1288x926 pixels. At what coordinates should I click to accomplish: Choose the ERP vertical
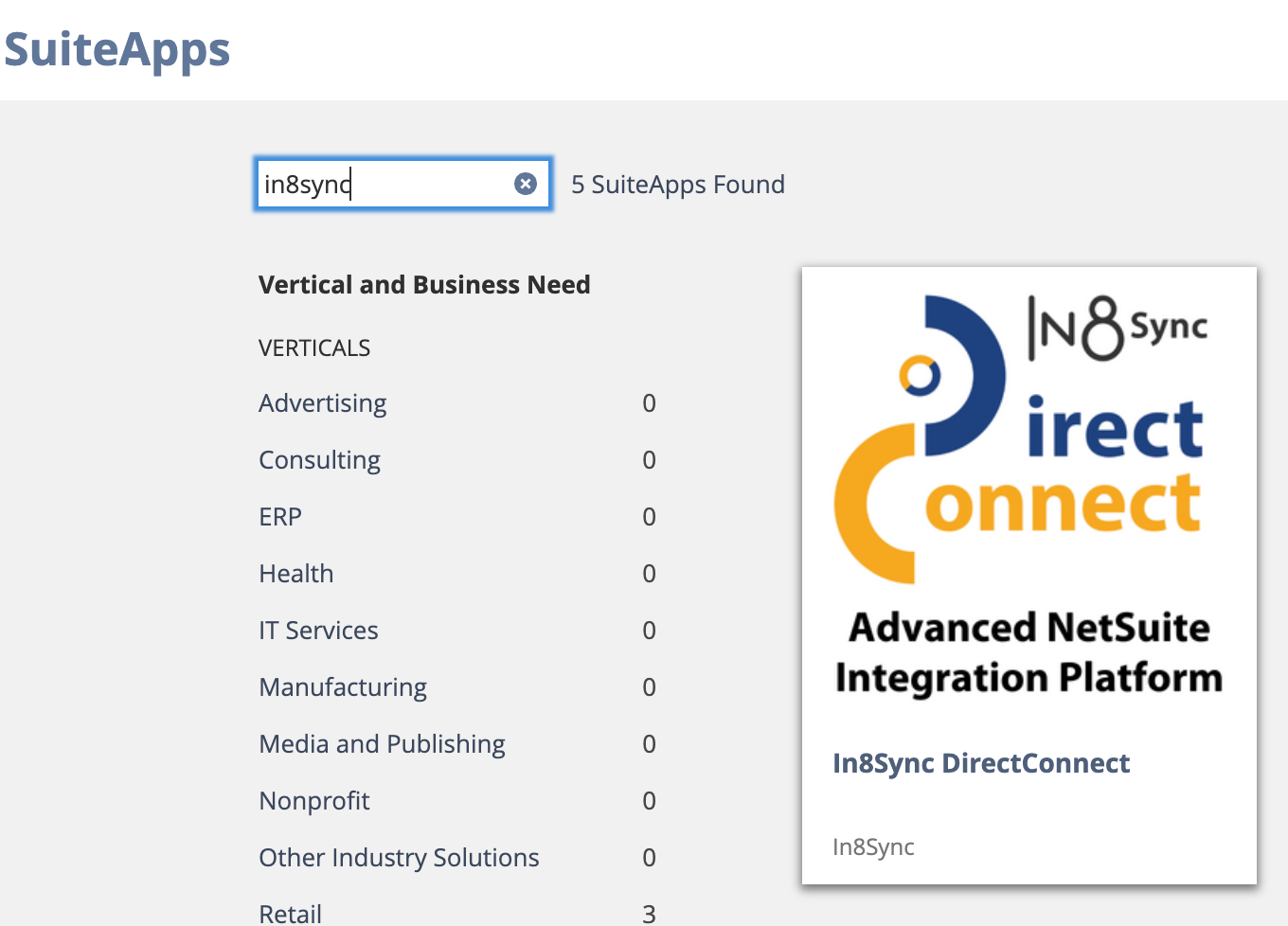tap(280, 517)
